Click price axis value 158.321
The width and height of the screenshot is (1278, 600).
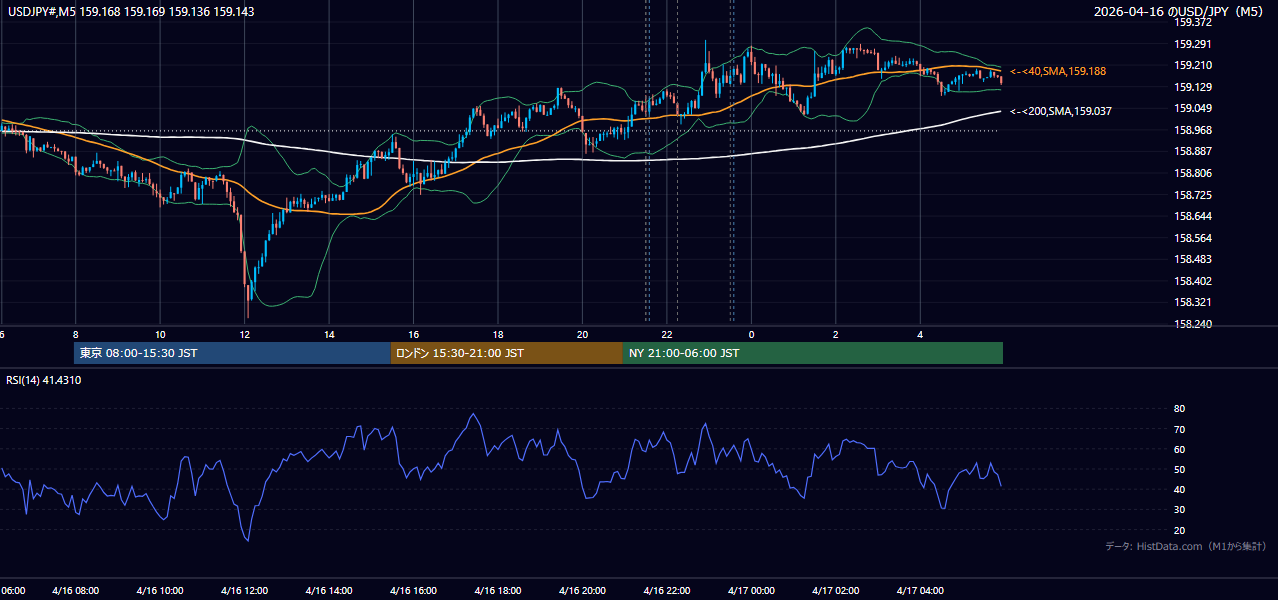tap(1192, 302)
